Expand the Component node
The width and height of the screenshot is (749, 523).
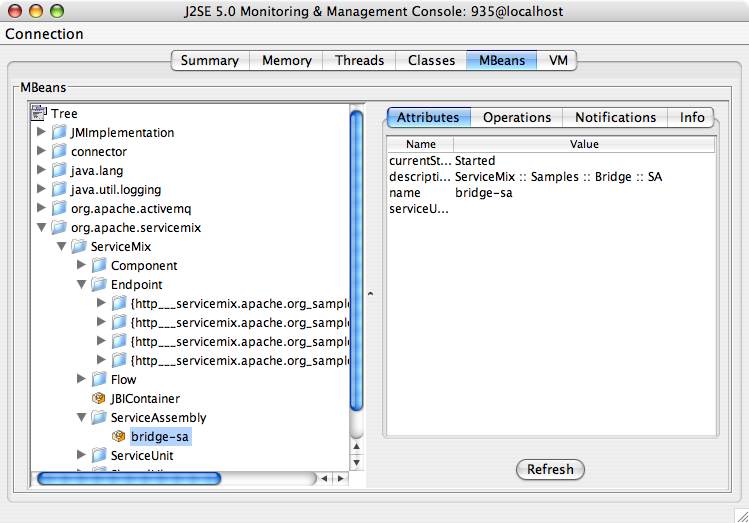[82, 265]
